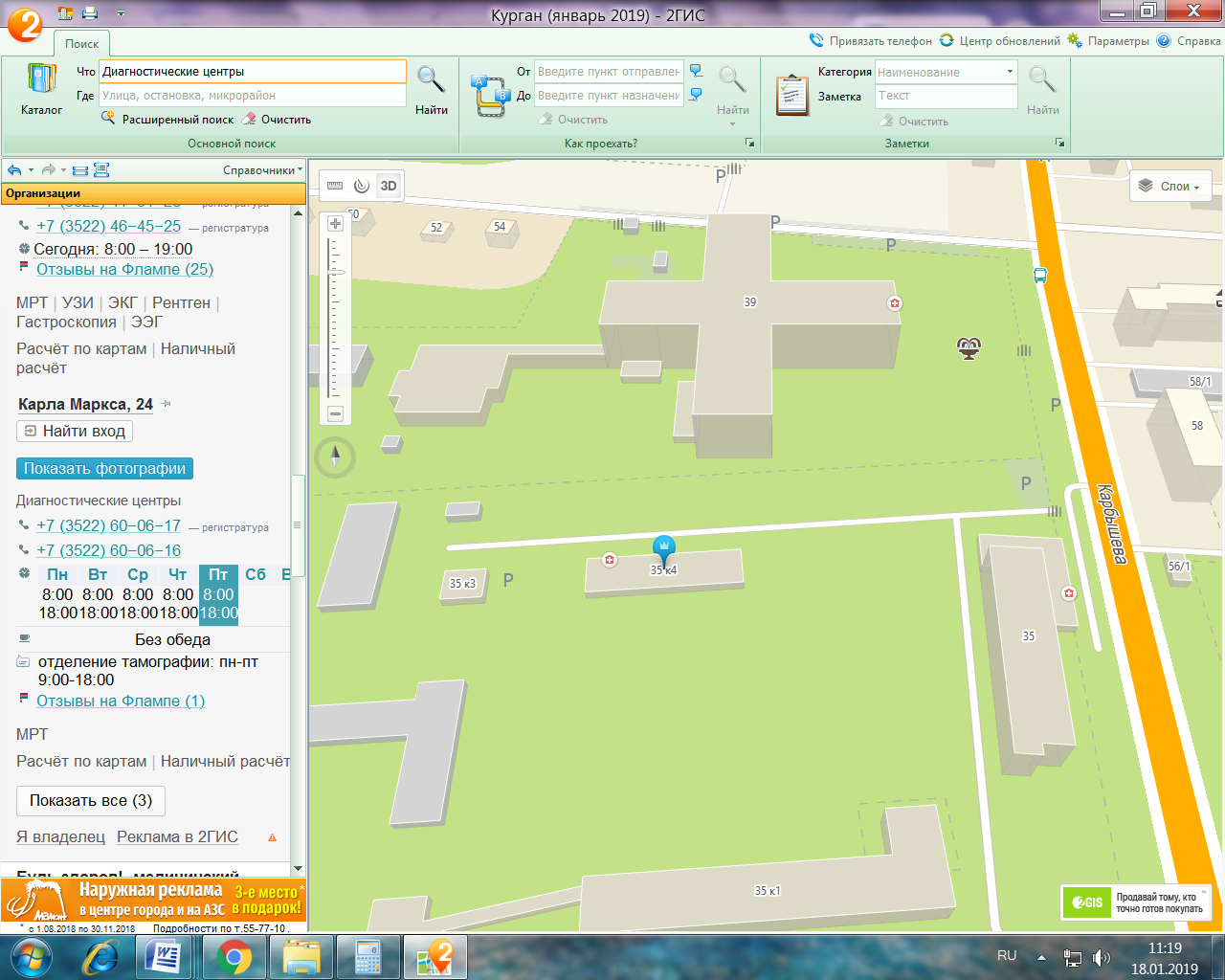Go forward in results panel
The image size is (1225, 980).
49,170
